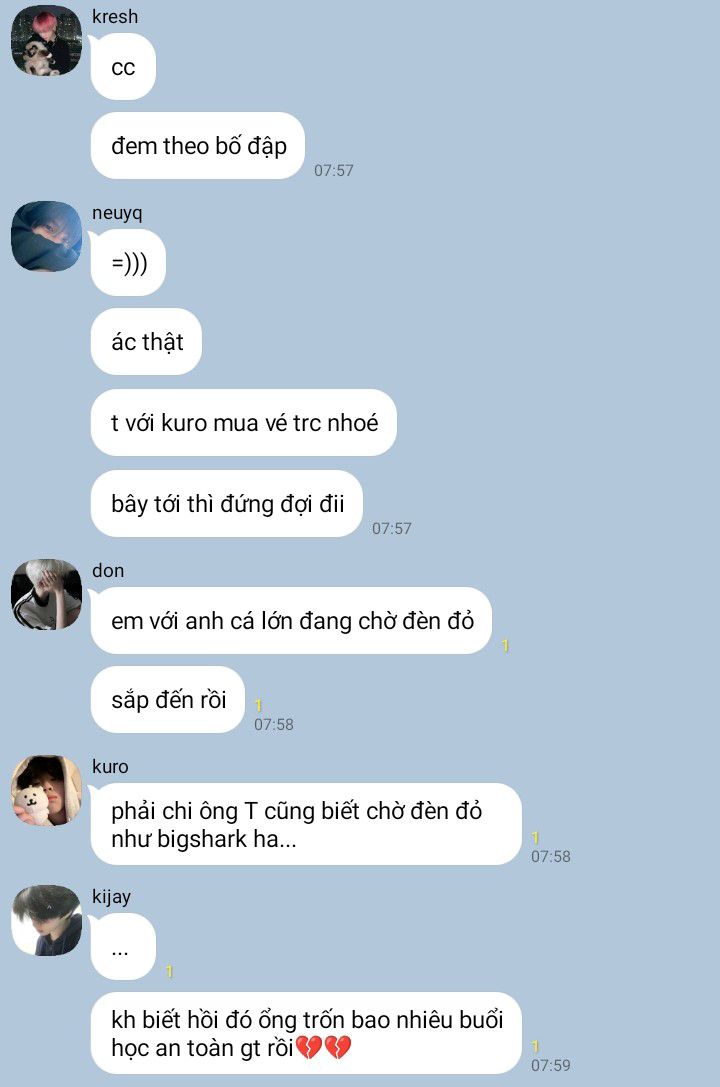Tap the 'sắp đến rồi' bubble
This screenshot has height=1087, width=720.
coord(168,699)
